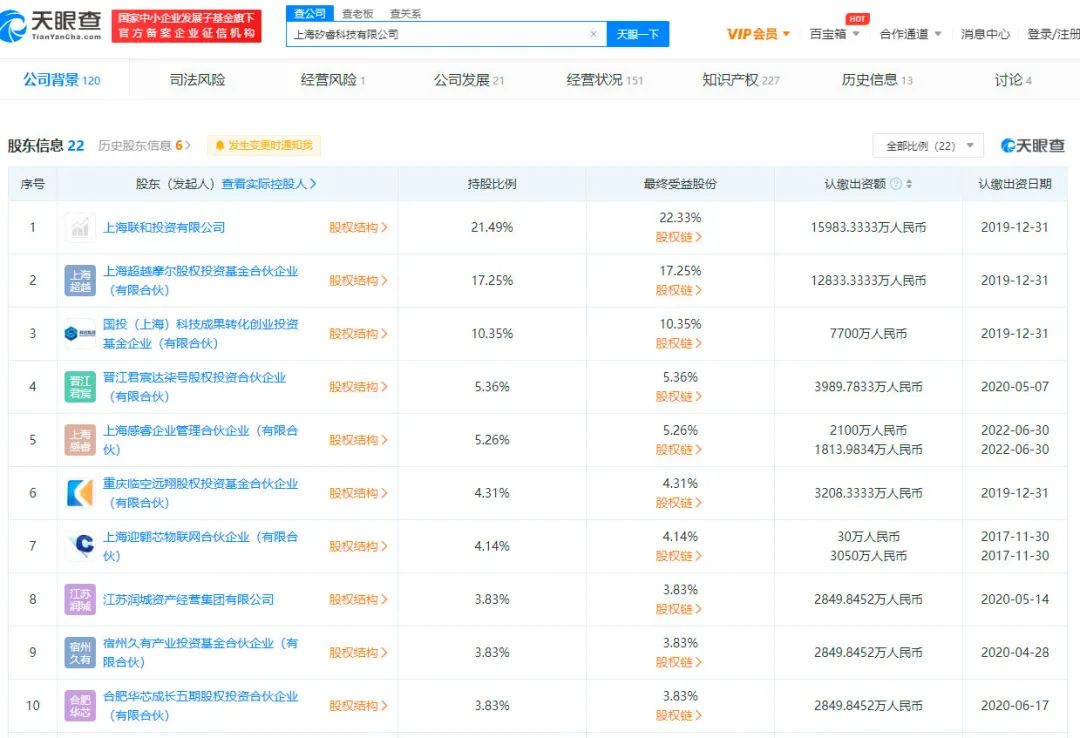Open 股权结构 for 重庆临空远翔 row
The height and width of the screenshot is (738, 1080).
click(357, 493)
